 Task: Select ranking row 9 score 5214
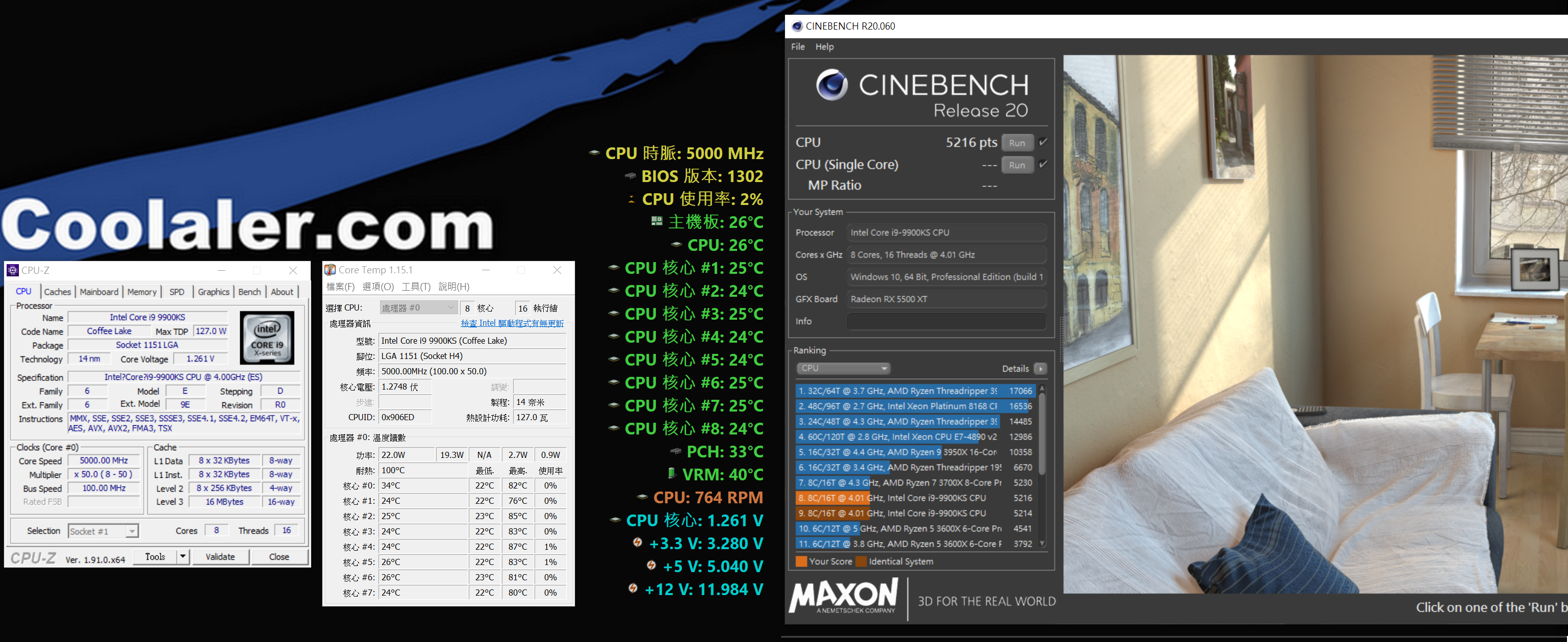915,513
